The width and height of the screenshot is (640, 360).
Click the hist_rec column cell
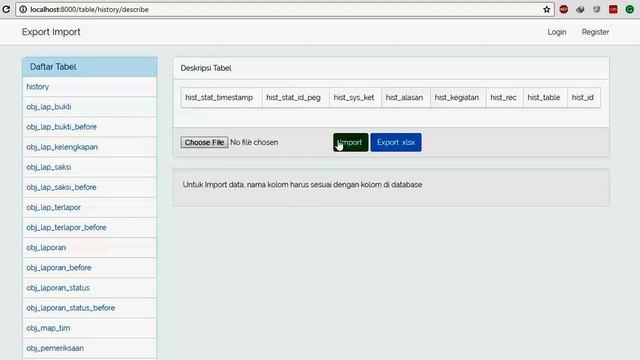click(x=504, y=98)
